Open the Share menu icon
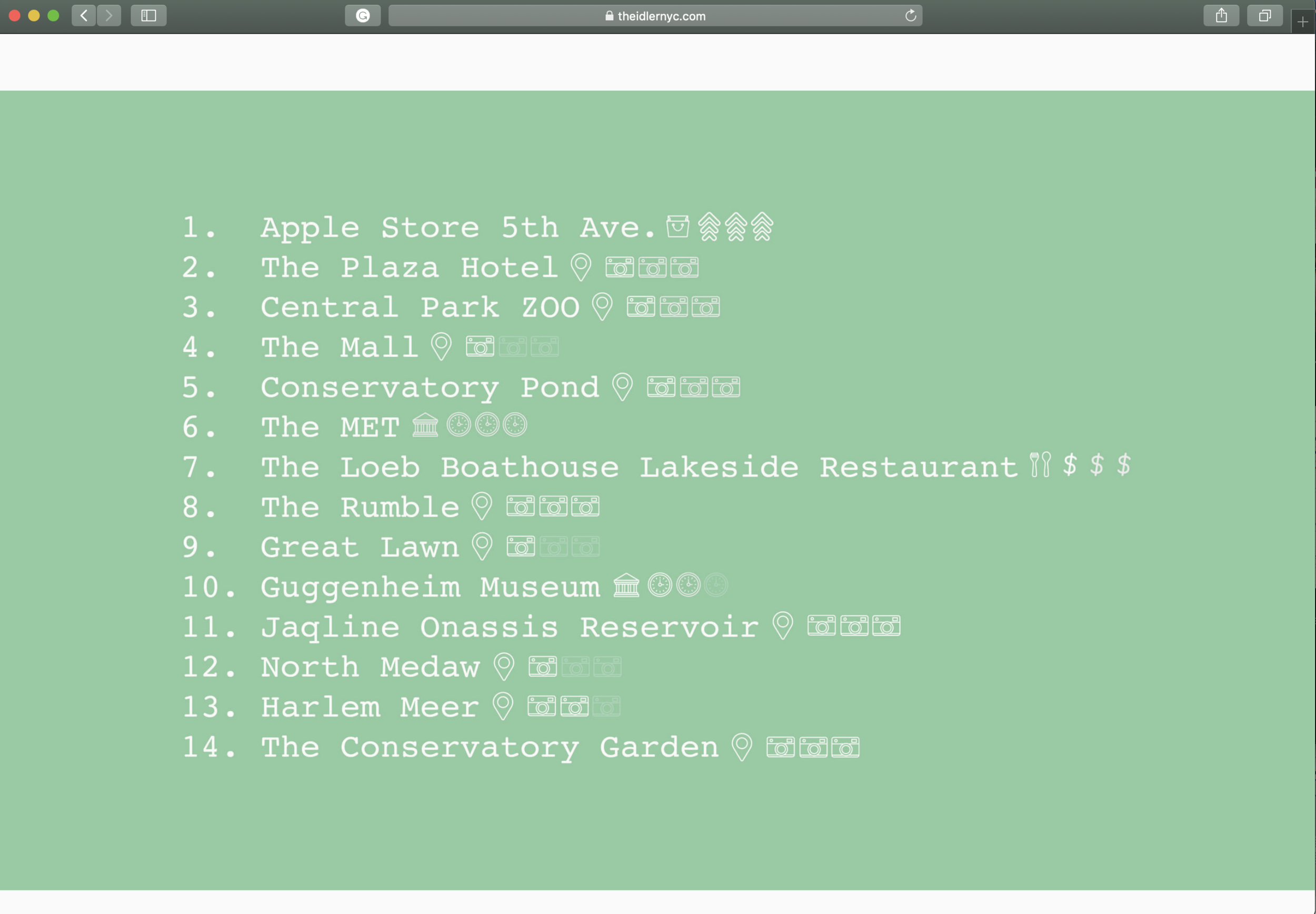Image resolution: width=1316 pixels, height=914 pixels. [x=1221, y=15]
